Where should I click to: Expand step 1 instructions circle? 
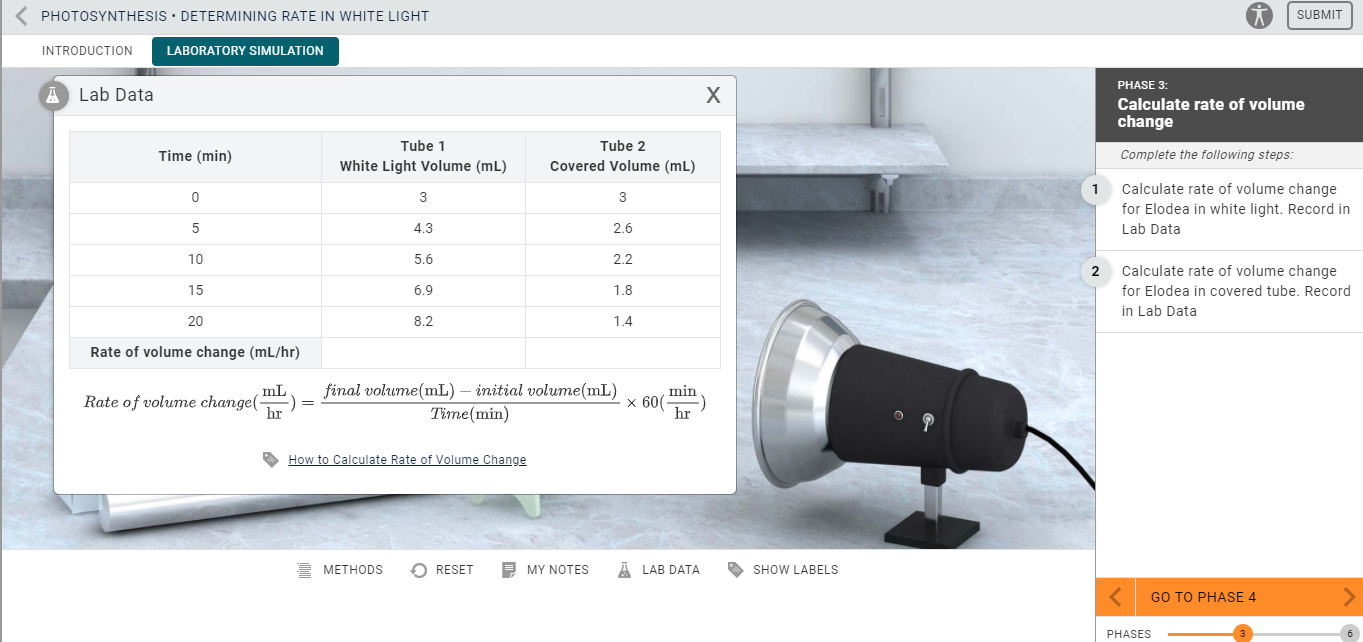[1096, 190]
